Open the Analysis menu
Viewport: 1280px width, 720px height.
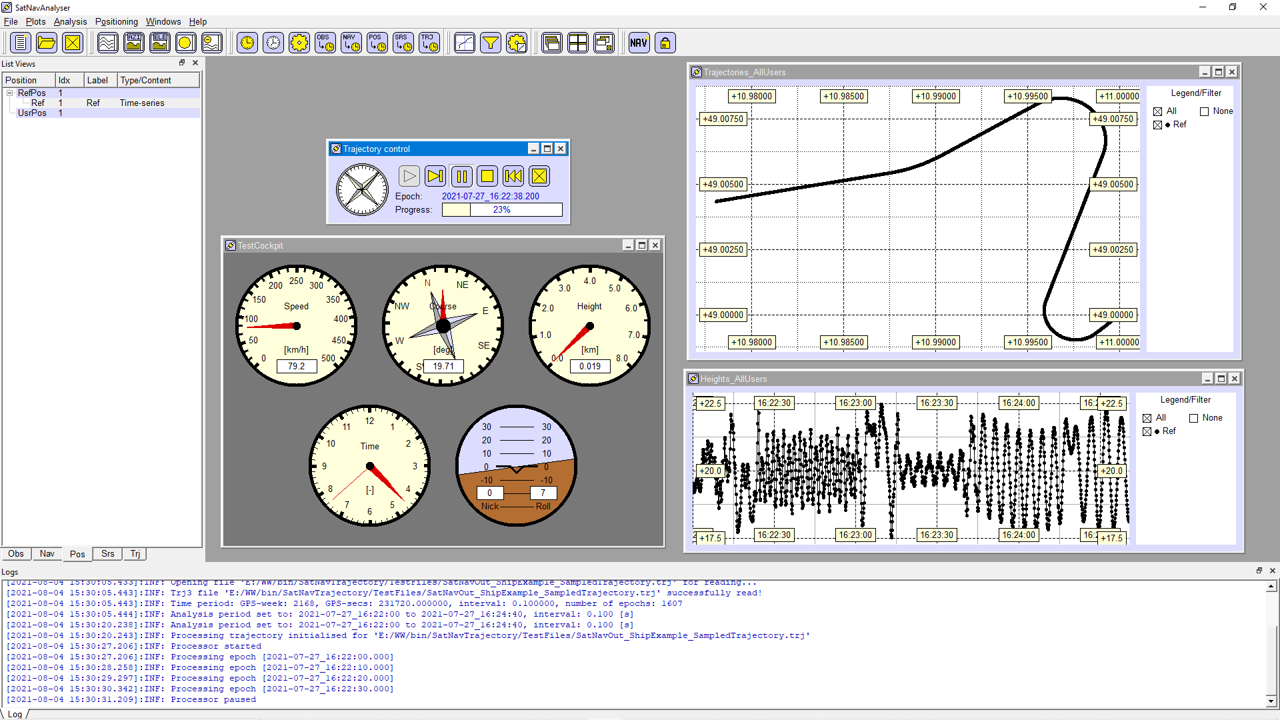(70, 21)
